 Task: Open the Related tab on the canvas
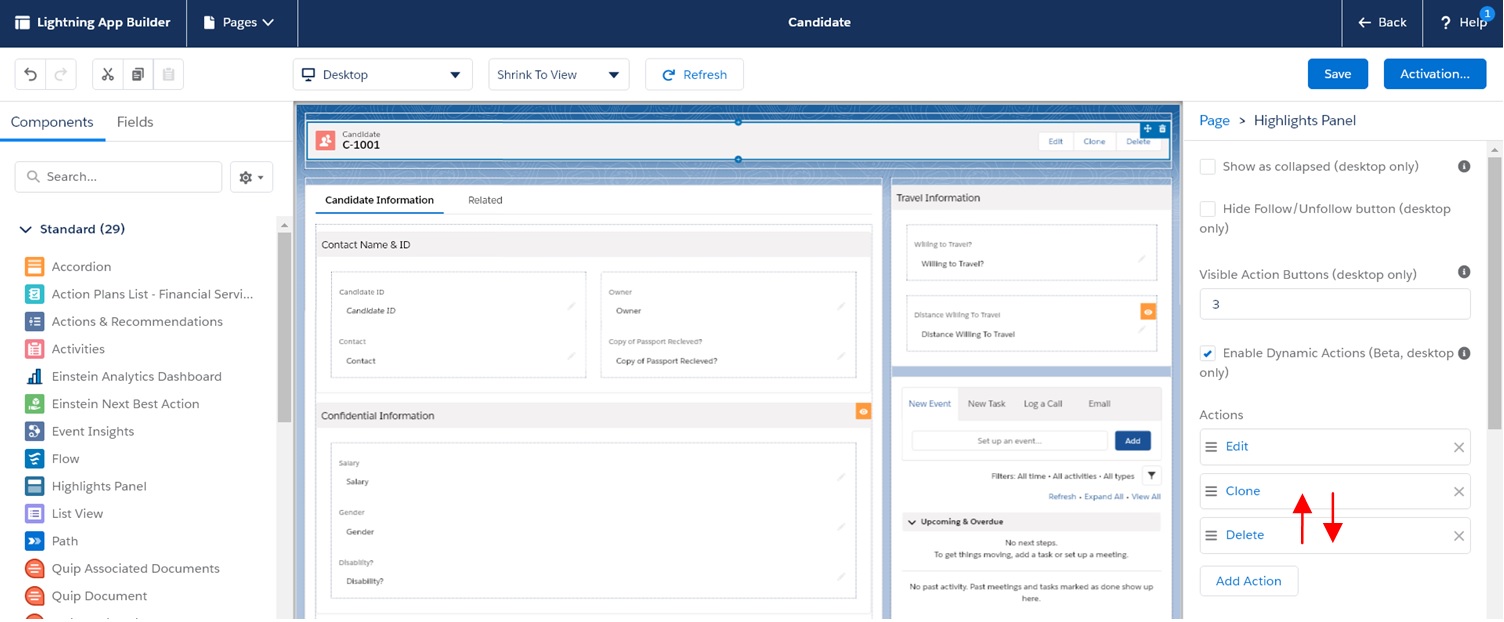coord(485,200)
